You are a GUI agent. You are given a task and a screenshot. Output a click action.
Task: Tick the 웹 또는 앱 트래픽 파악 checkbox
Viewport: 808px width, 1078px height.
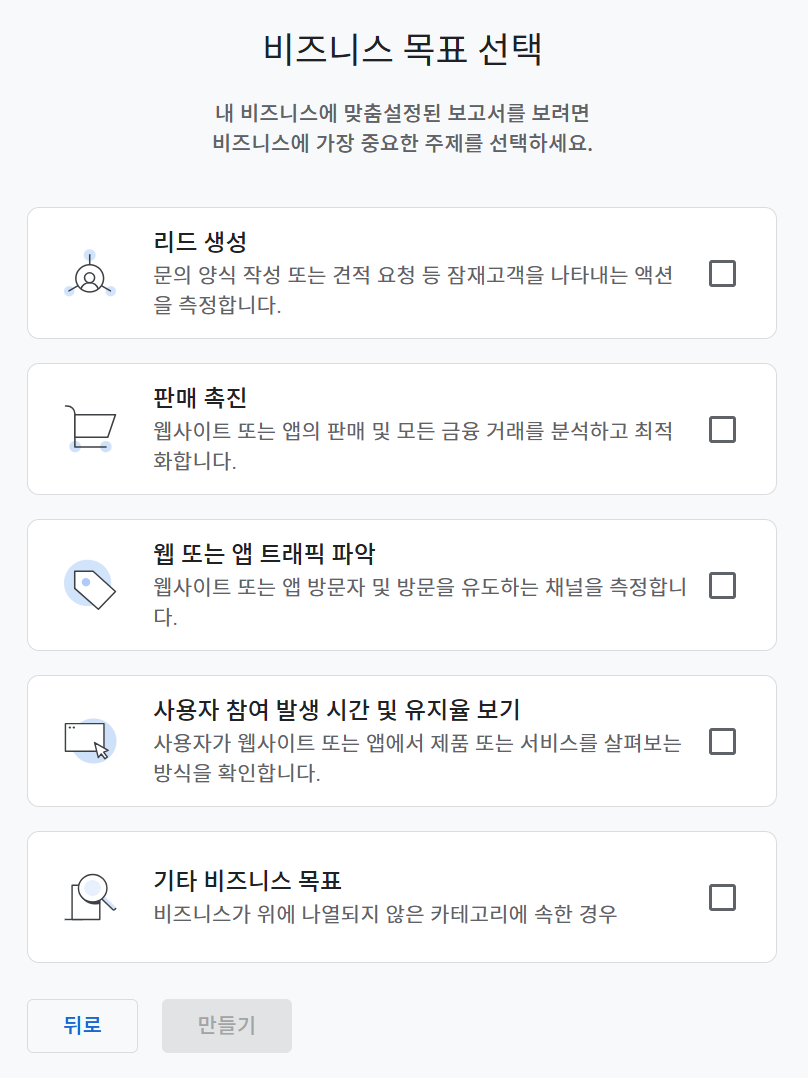[x=722, y=585]
